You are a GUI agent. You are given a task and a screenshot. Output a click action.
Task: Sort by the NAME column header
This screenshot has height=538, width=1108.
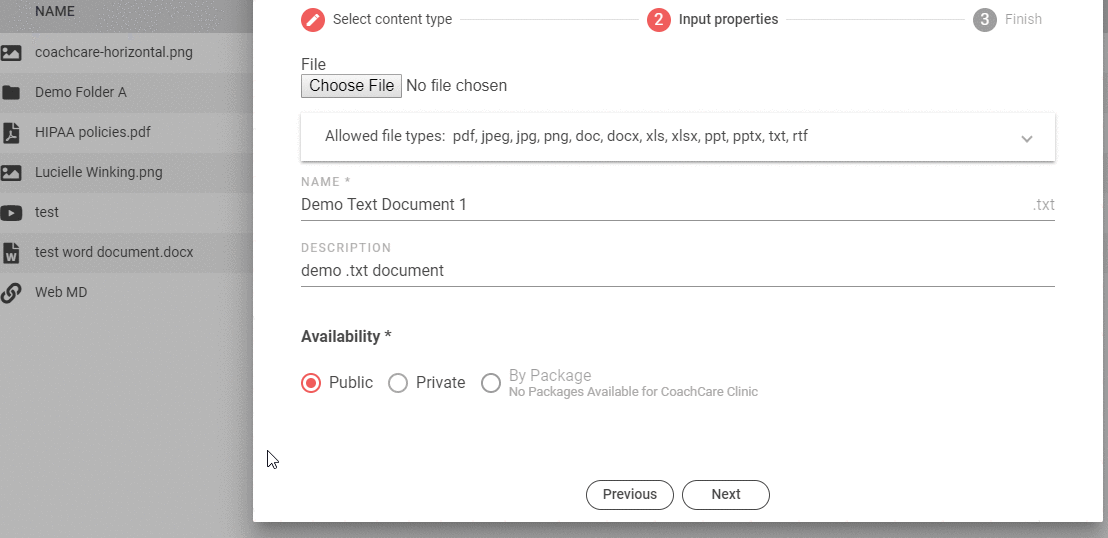point(55,12)
